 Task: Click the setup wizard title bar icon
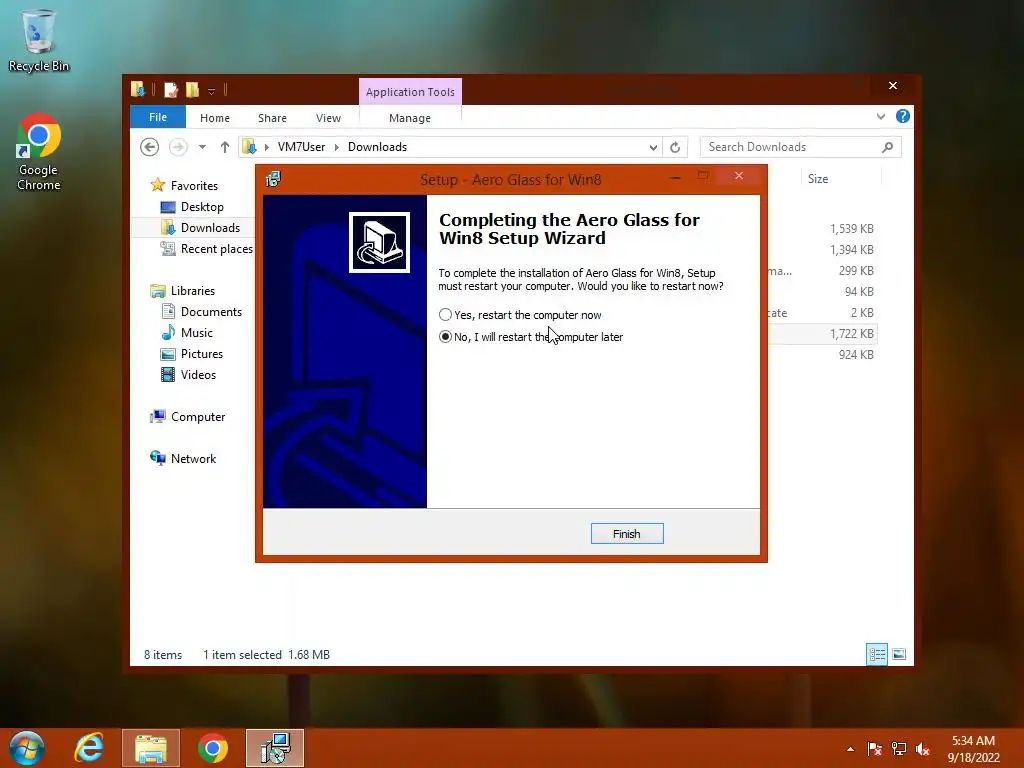273,179
